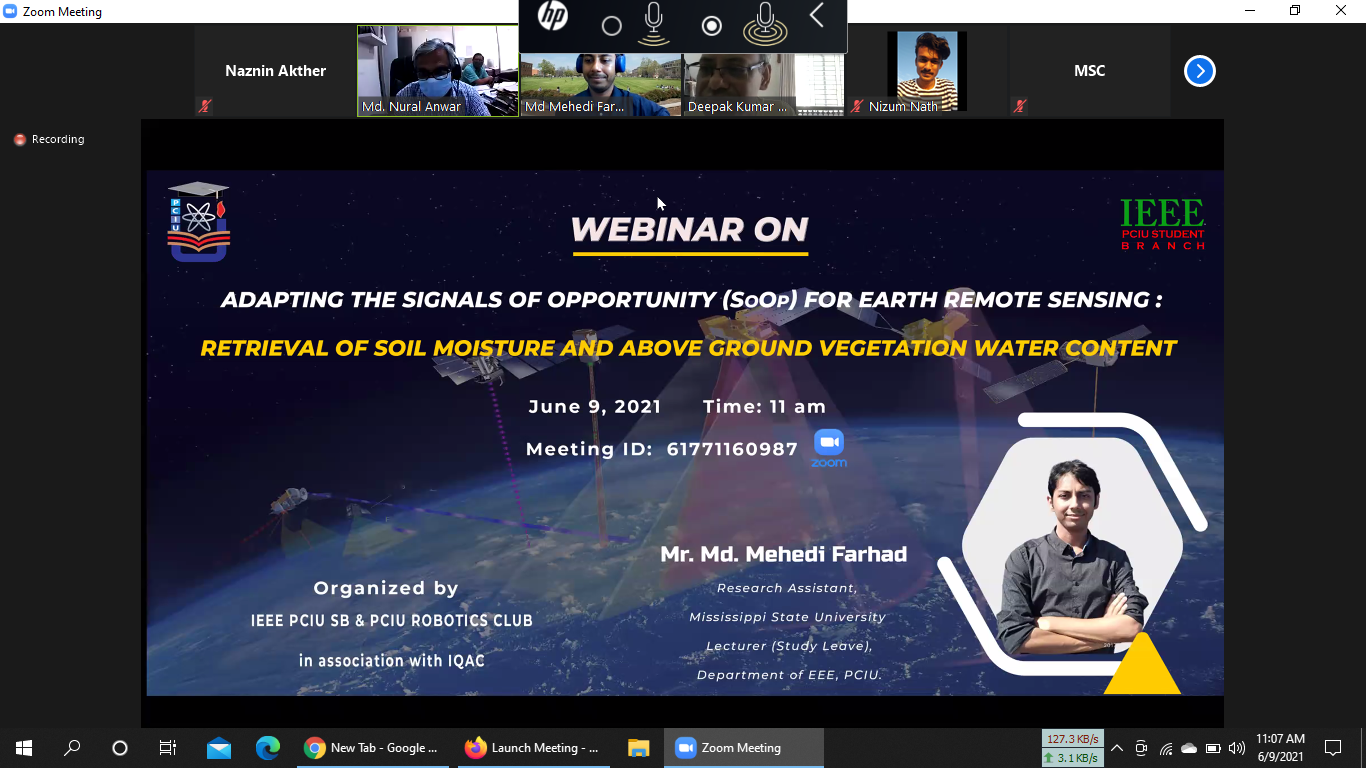This screenshot has width=1366, height=768.
Task: Select the unselected directional microphone radio button
Action: [612, 27]
